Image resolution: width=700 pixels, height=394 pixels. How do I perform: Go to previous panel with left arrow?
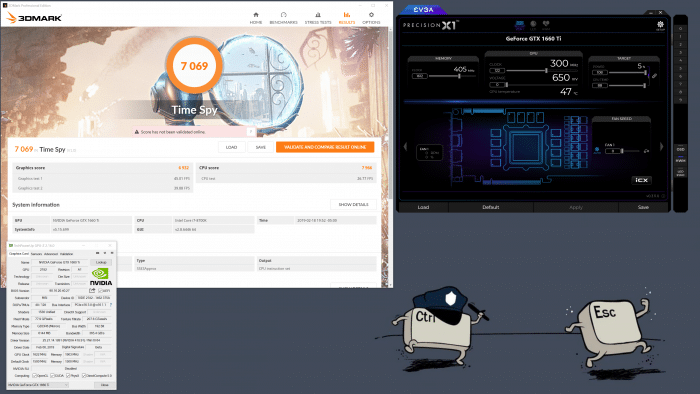click(x=405, y=146)
